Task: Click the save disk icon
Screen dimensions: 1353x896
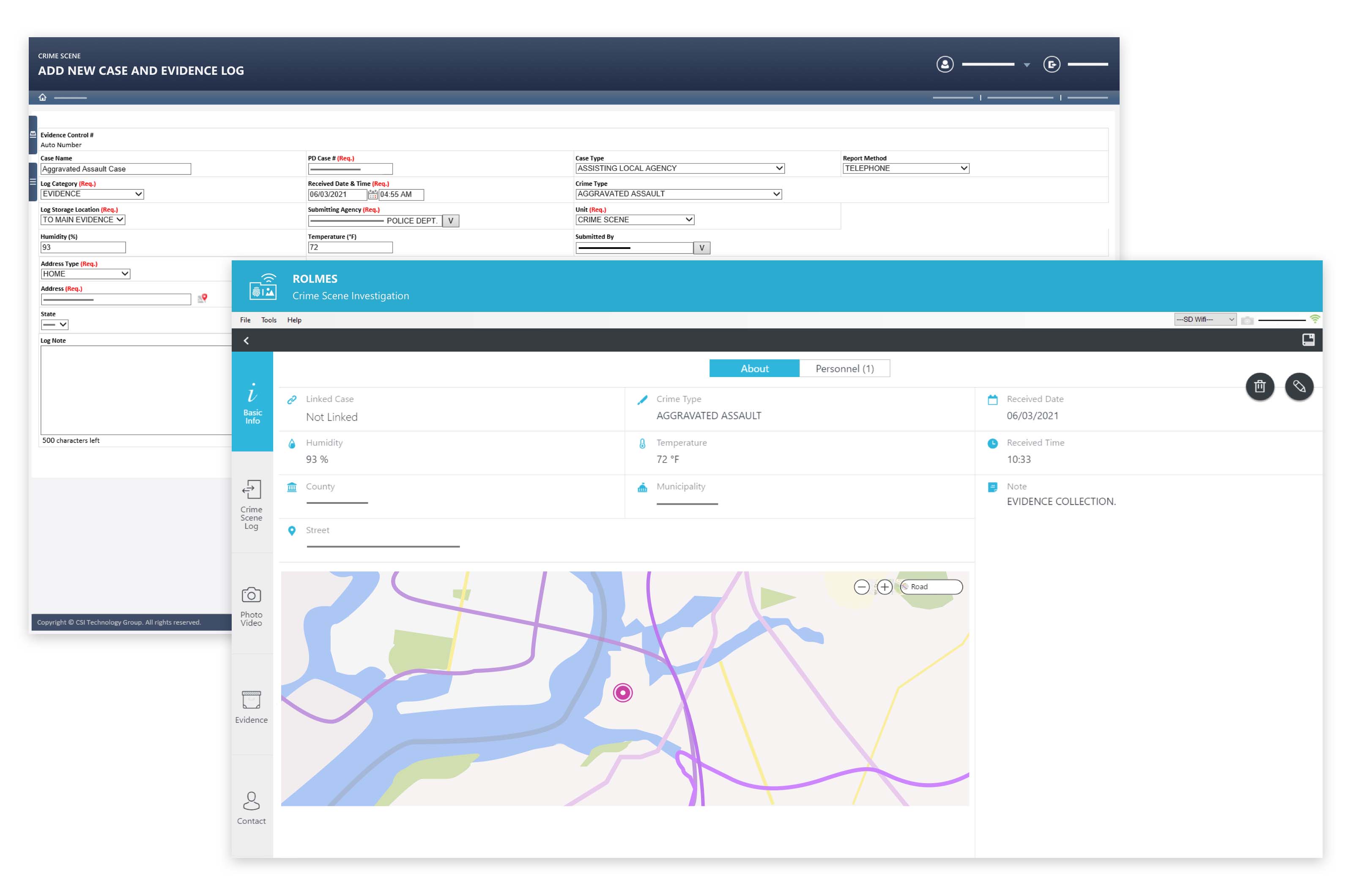Action: click(1308, 340)
